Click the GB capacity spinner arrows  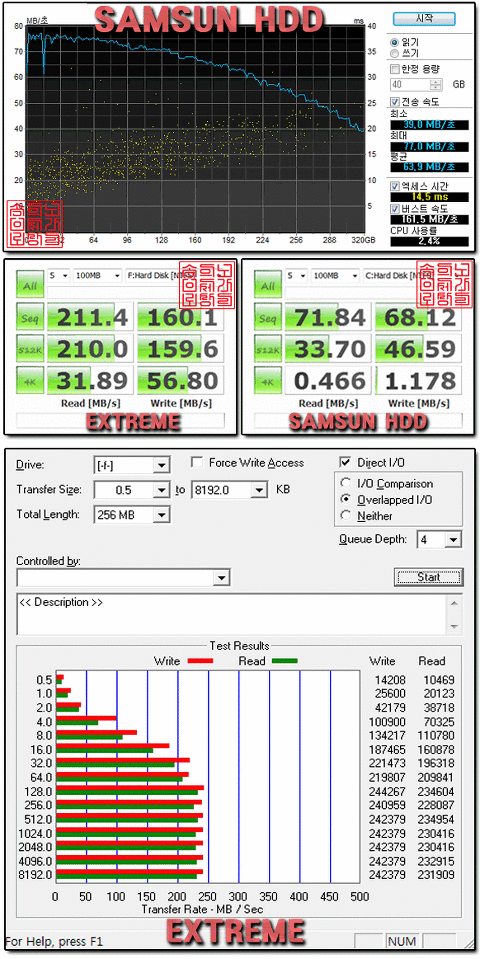[436, 85]
